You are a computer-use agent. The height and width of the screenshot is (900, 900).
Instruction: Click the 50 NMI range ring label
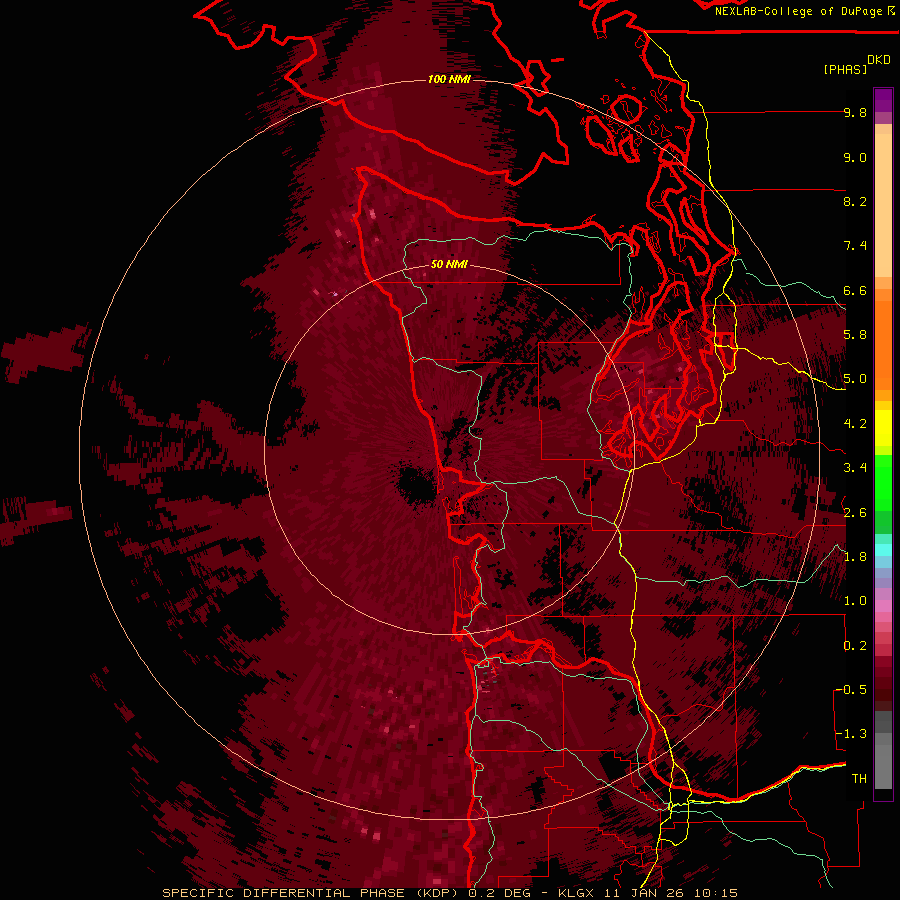click(449, 265)
